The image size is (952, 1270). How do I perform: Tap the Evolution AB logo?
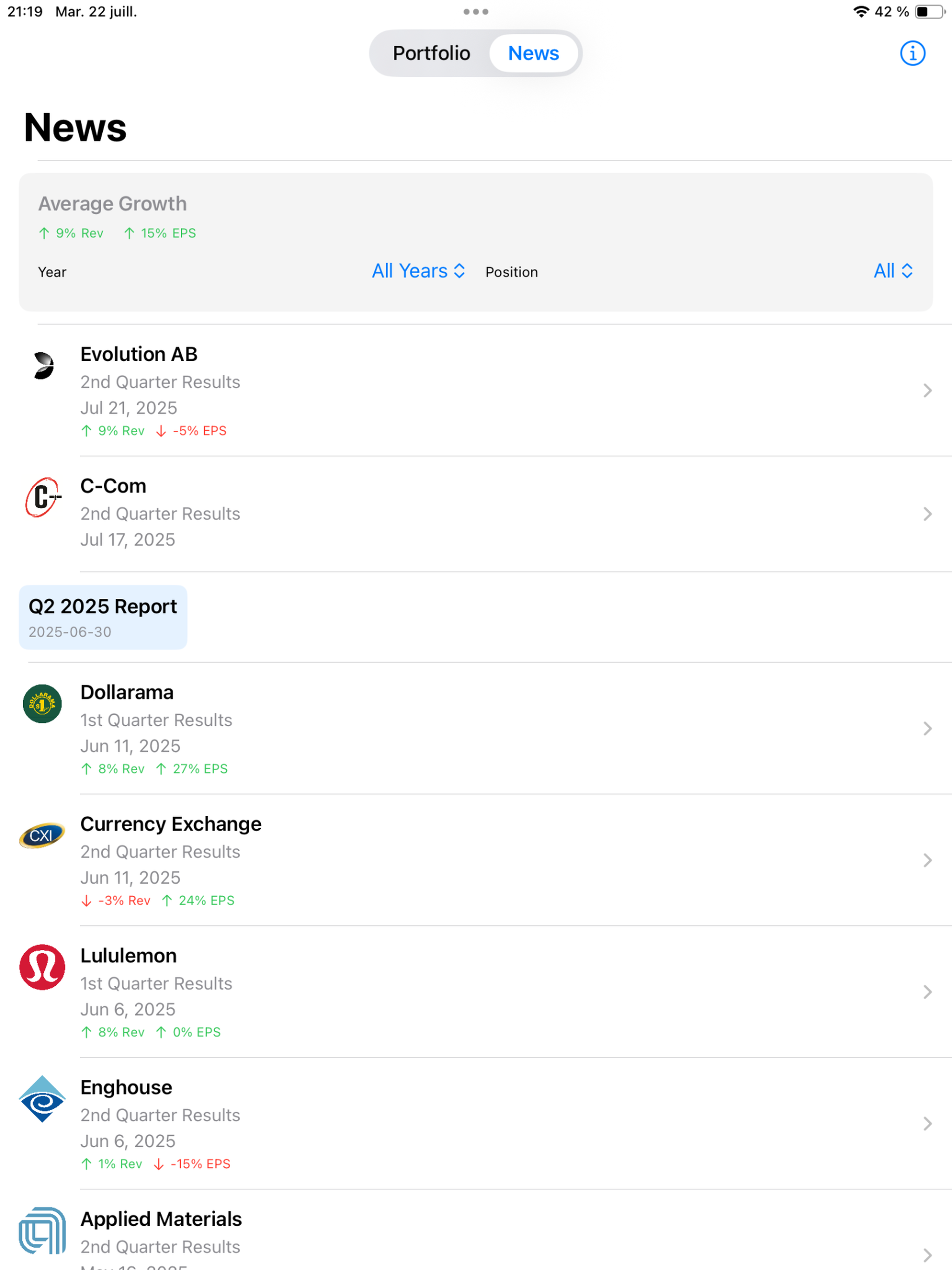[43, 366]
